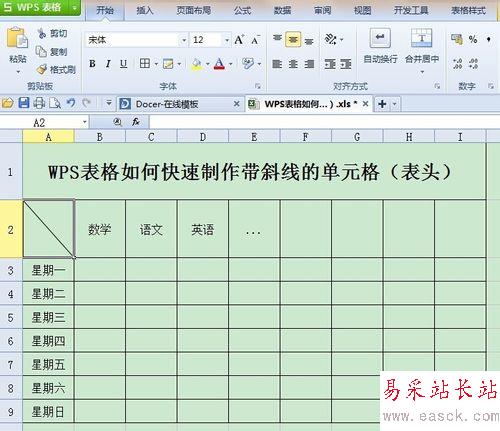This screenshot has height=431, width=500.
Task: Switch to the 公式 tab
Action: [x=242, y=10]
